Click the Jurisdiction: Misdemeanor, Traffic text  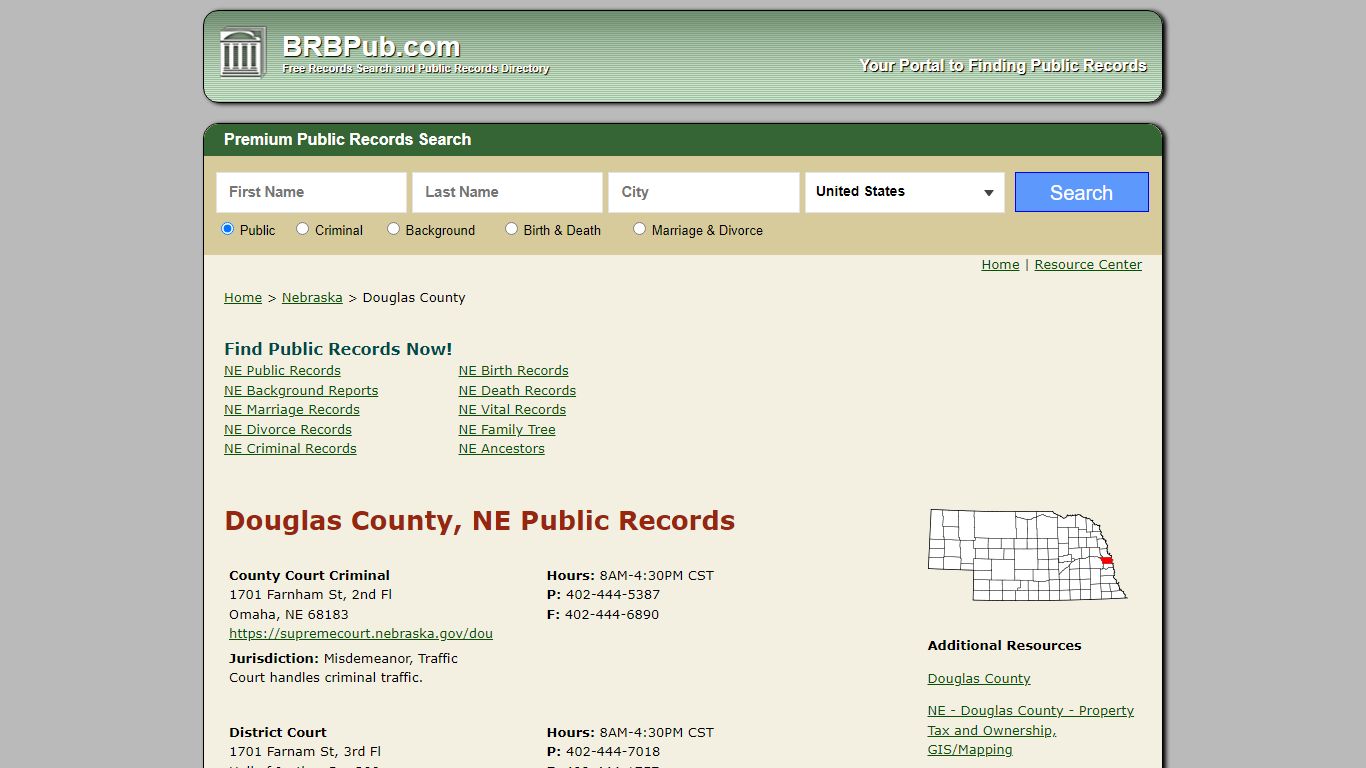coord(343,659)
